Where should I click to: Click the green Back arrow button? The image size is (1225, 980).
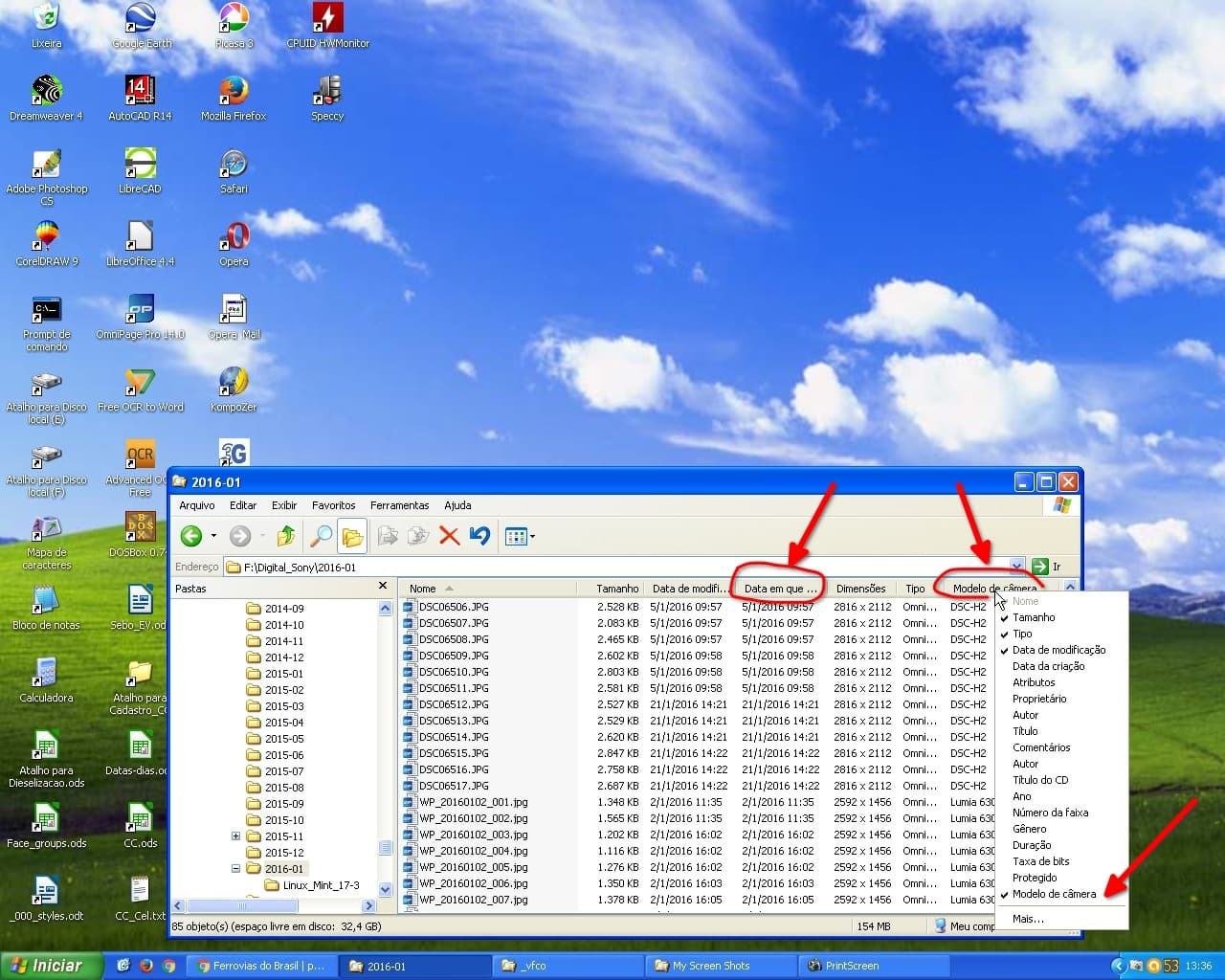[191, 536]
